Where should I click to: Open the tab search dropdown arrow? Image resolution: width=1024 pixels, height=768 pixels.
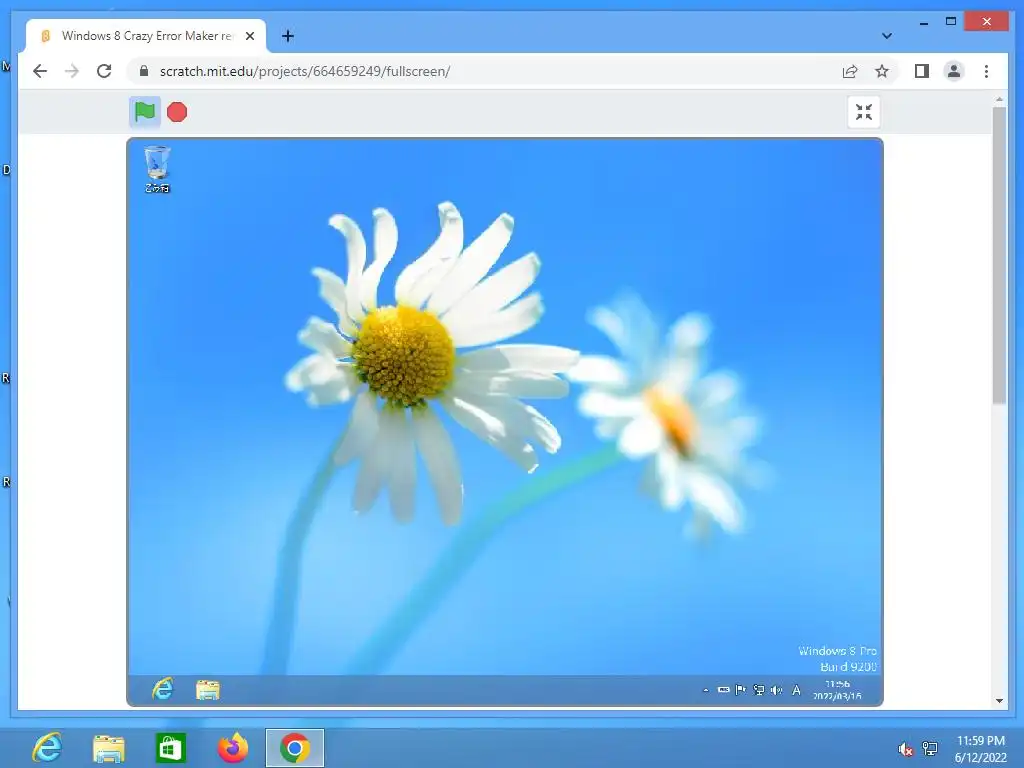(887, 36)
